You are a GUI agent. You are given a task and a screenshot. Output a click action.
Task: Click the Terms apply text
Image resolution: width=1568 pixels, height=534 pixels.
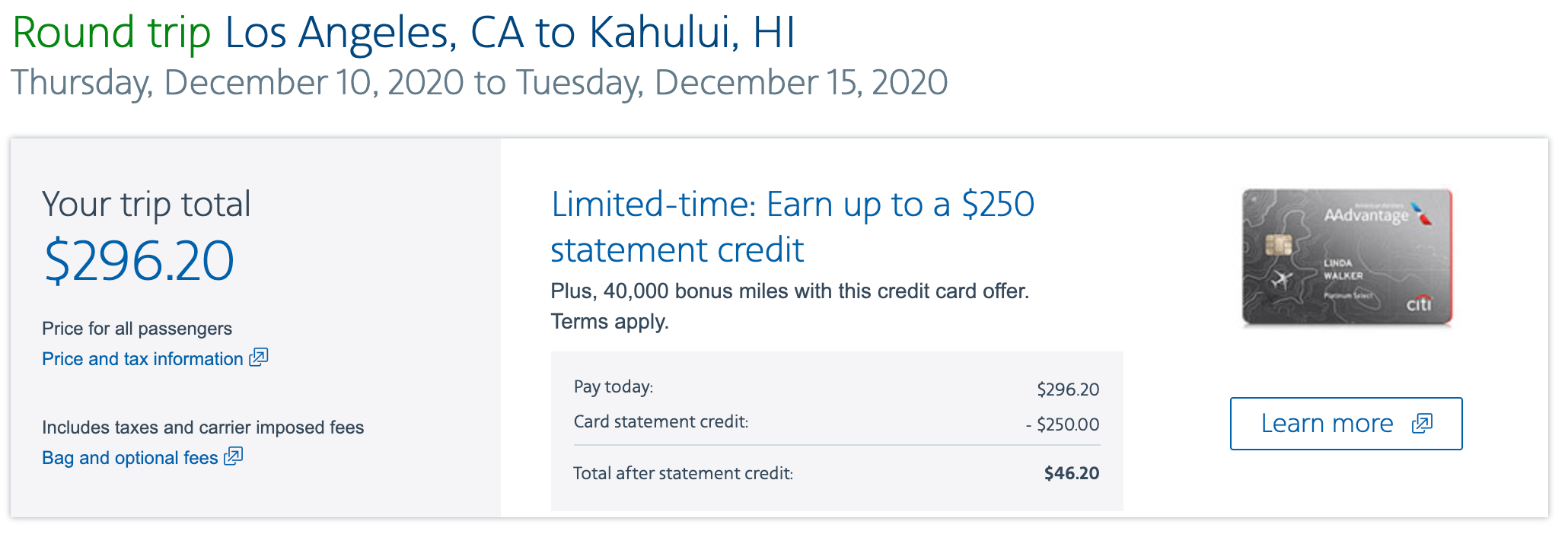610,322
